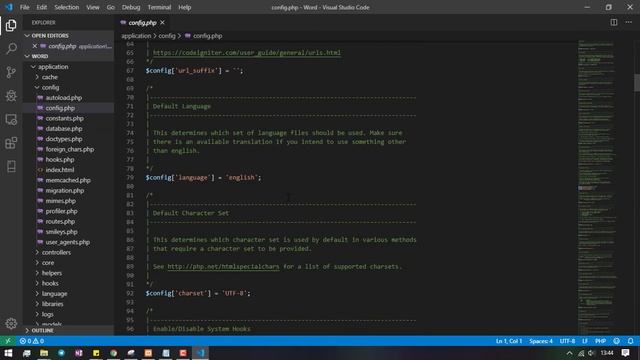The height and width of the screenshot is (360, 640).
Task: Click the feedback smiley status icon
Action: pyautogui.click(x=616, y=341)
